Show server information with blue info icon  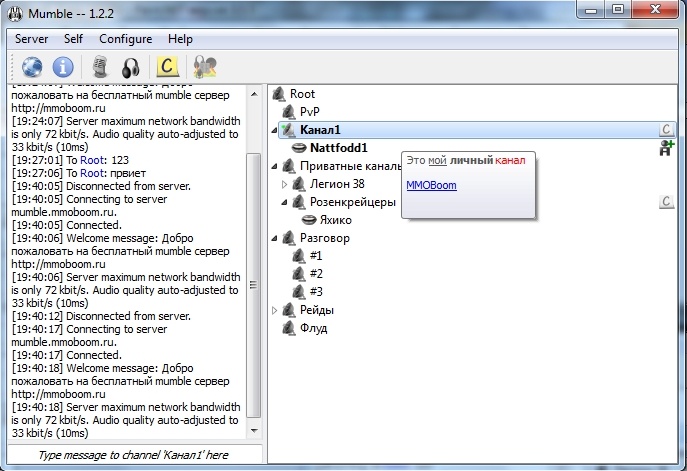tap(63, 67)
